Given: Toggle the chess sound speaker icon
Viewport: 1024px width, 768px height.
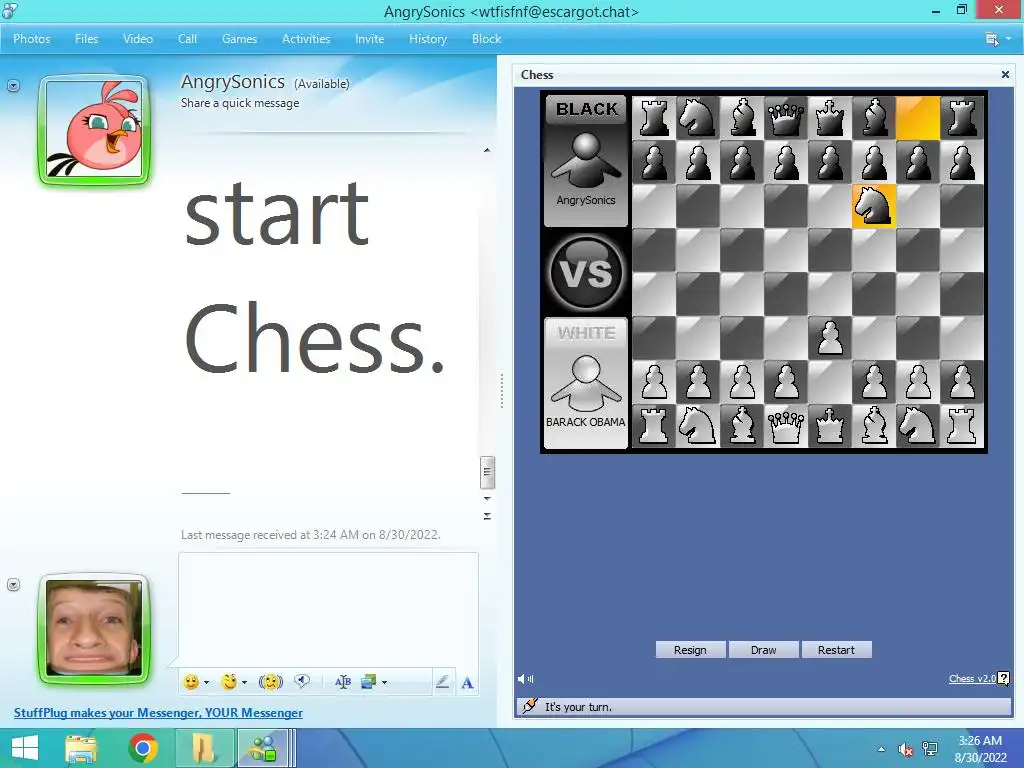Looking at the screenshot, I should point(526,679).
